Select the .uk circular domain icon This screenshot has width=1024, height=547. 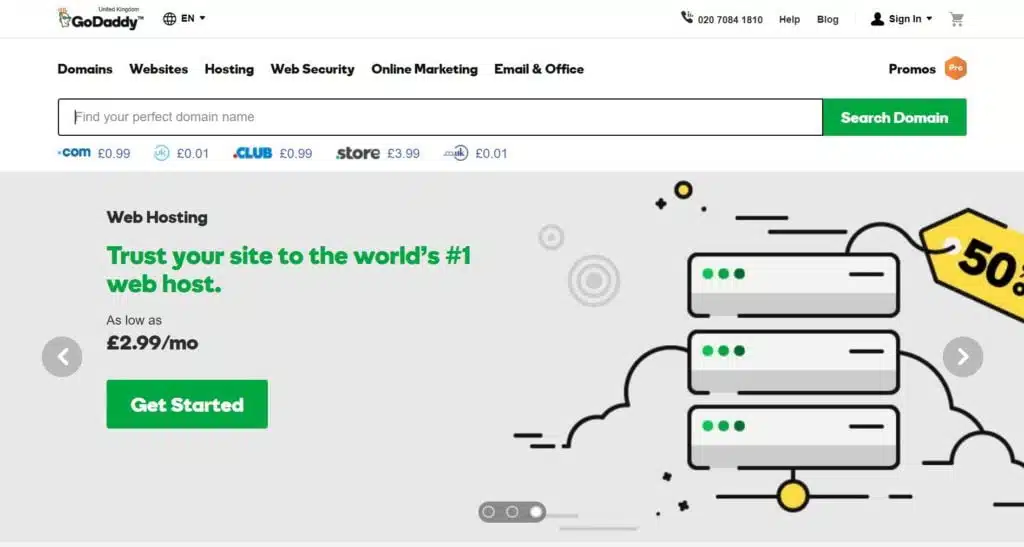tap(161, 153)
